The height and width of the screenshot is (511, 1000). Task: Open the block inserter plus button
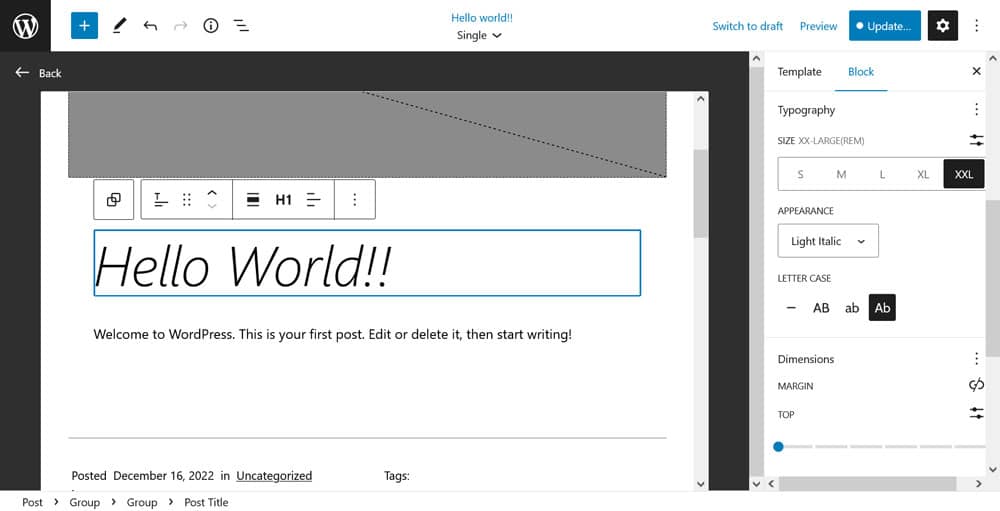[84, 26]
